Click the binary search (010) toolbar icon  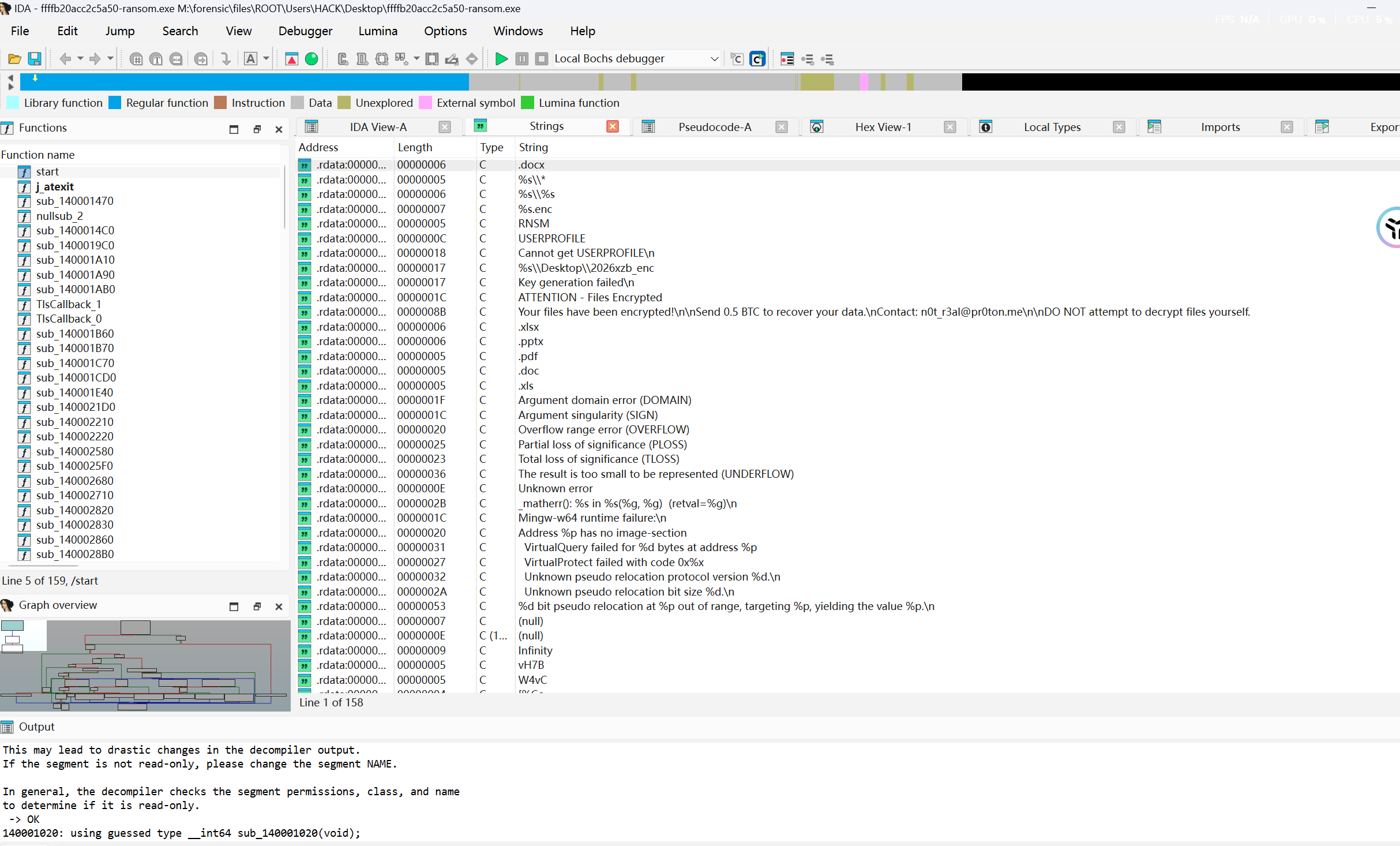177,59
